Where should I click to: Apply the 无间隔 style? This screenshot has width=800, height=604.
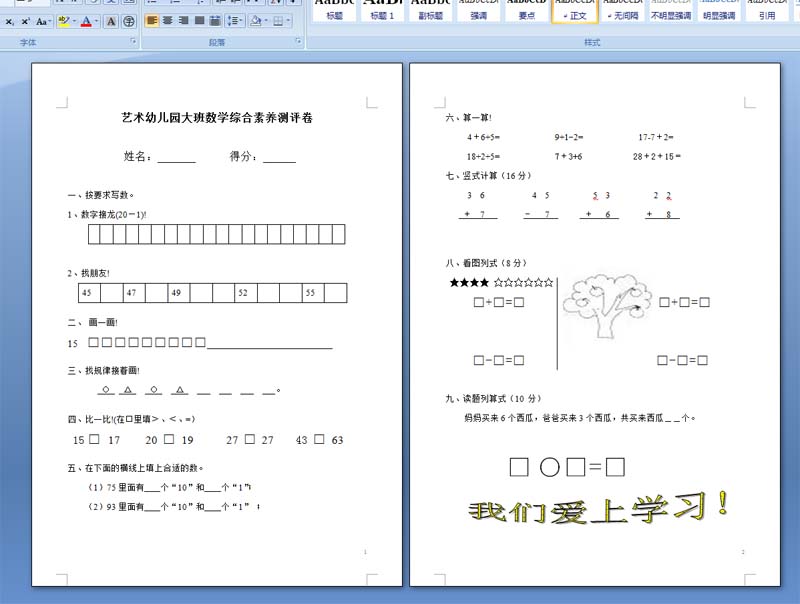pyautogui.click(x=623, y=10)
